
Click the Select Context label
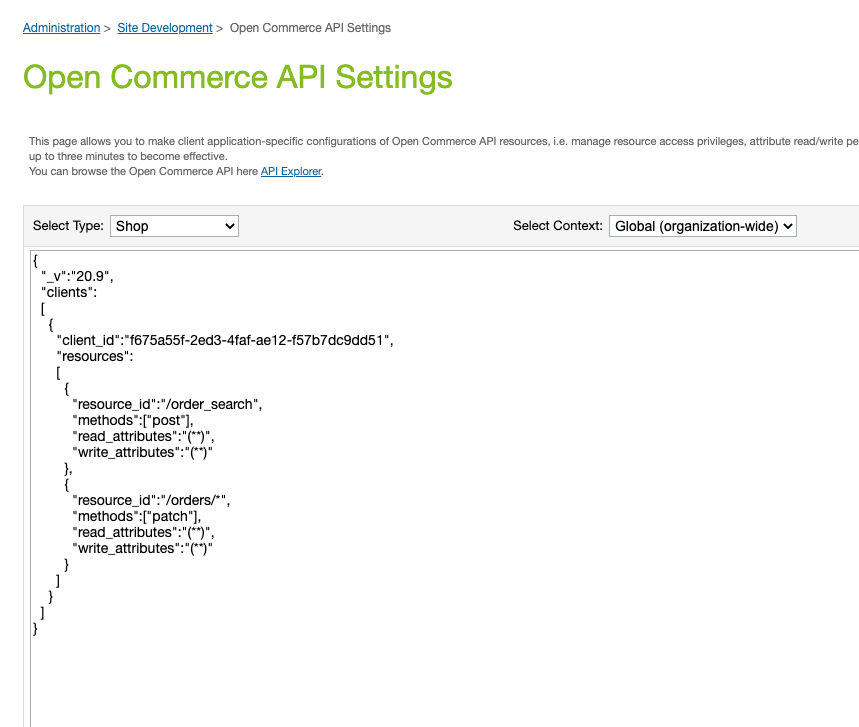(x=558, y=226)
